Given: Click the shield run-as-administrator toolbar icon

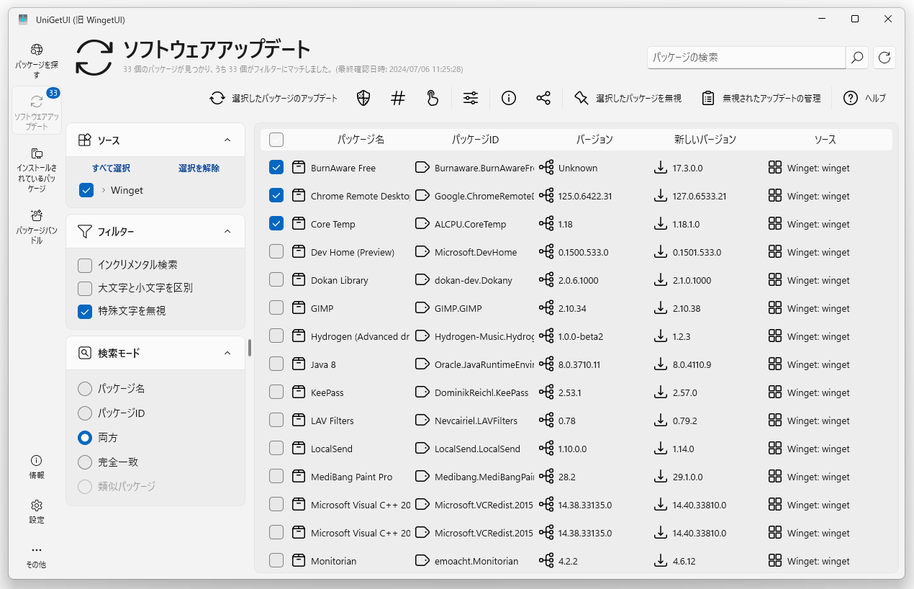Looking at the screenshot, I should tap(363, 98).
